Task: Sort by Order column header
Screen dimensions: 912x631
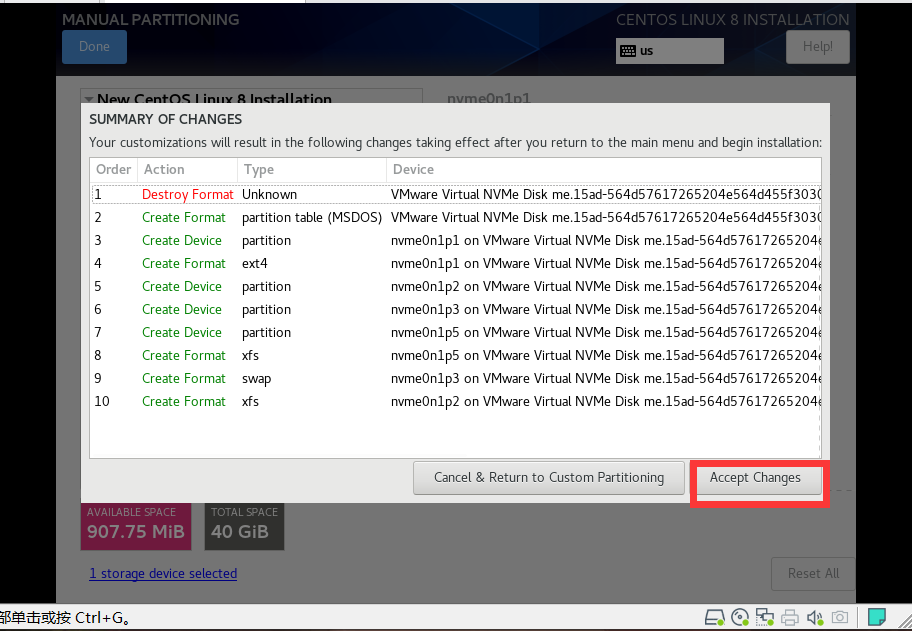Action: 113,169
